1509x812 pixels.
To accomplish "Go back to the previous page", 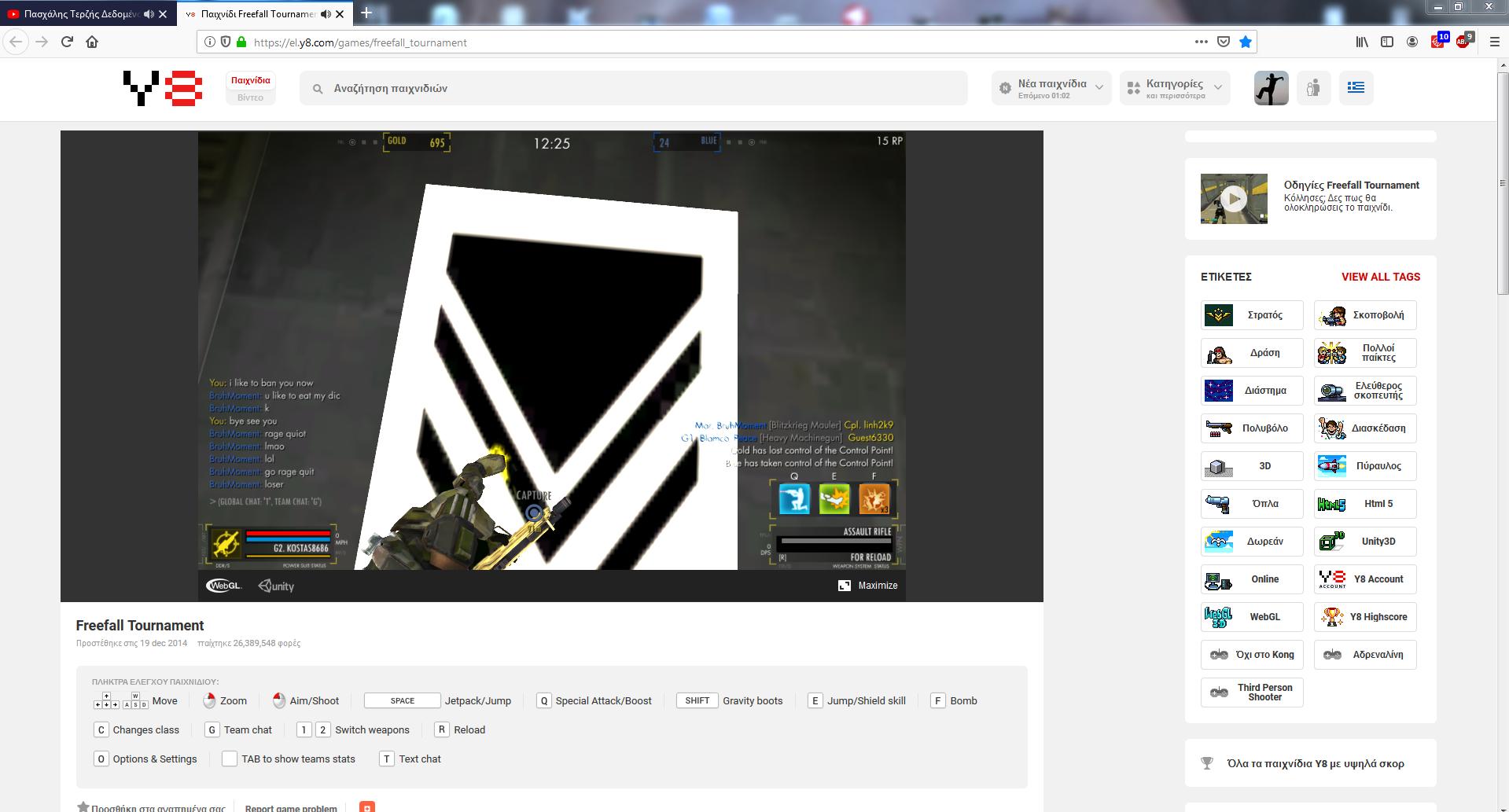I will coord(16,42).
